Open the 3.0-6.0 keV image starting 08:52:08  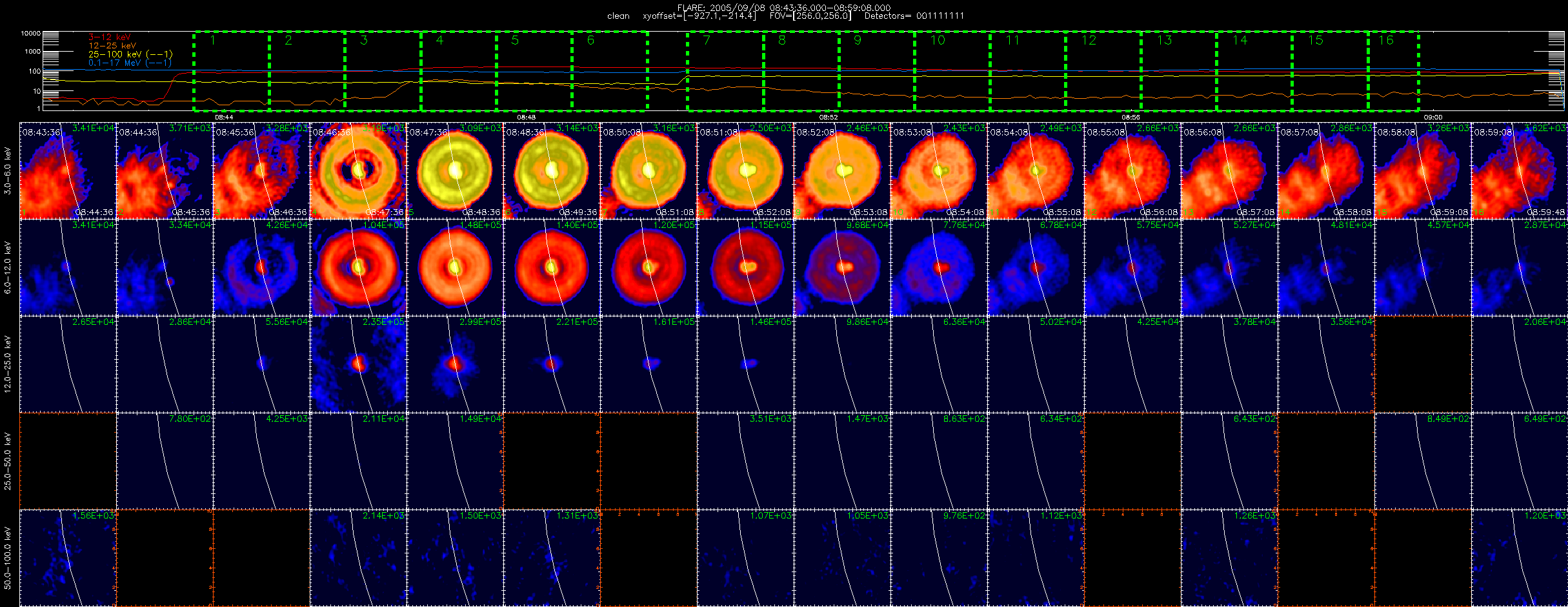click(x=843, y=170)
